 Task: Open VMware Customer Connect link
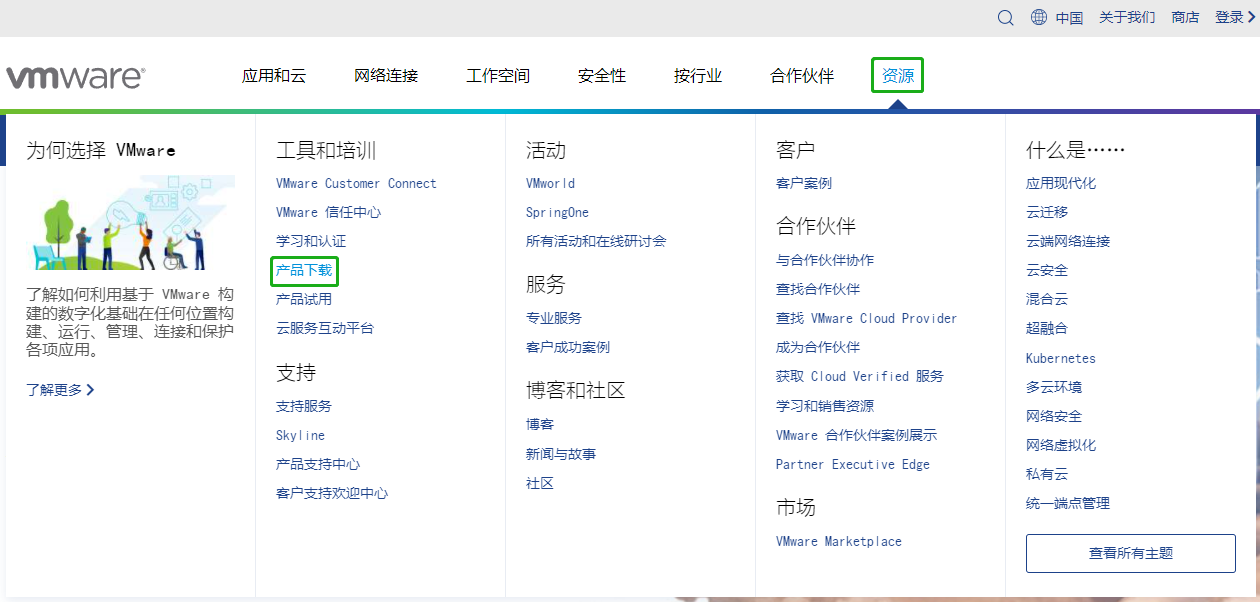click(x=356, y=183)
